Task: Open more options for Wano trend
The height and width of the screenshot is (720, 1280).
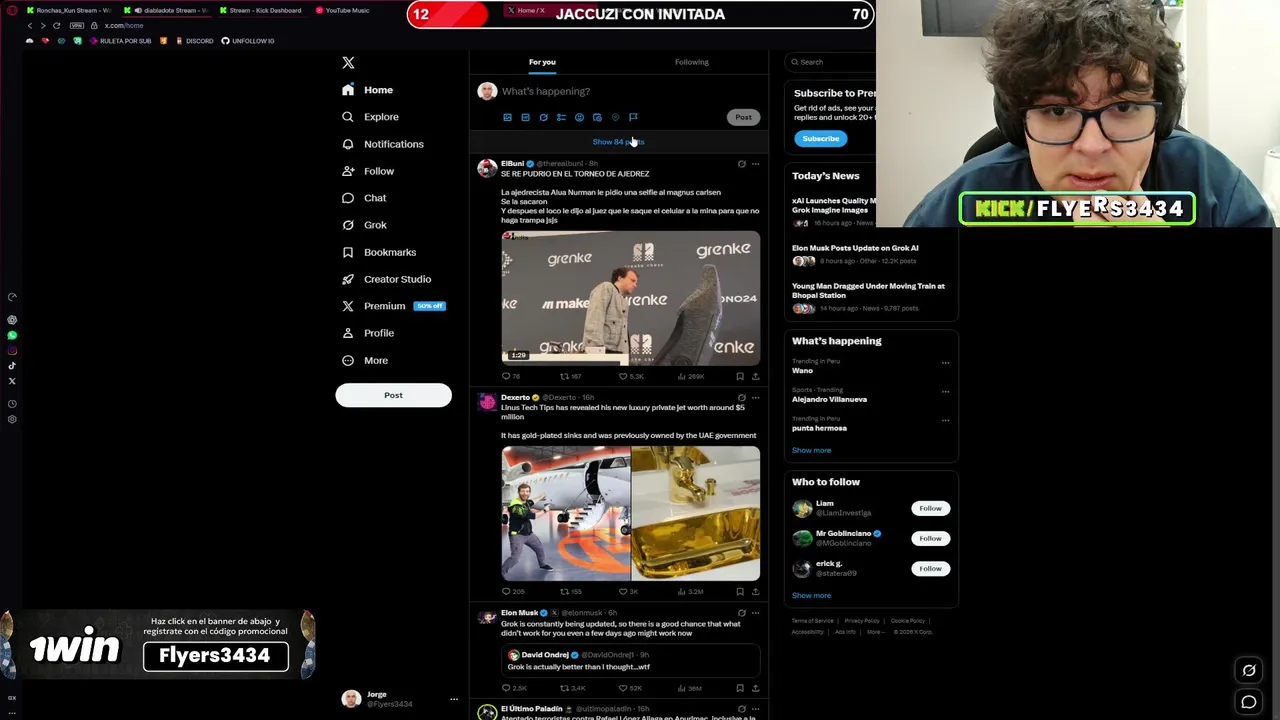Action: 945,363
